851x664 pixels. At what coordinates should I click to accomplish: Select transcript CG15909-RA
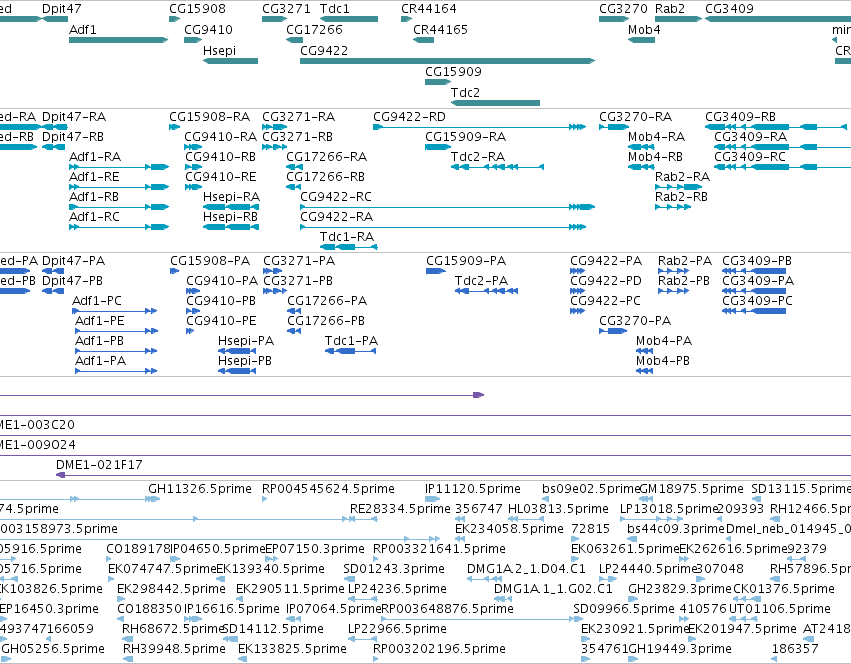[438, 147]
